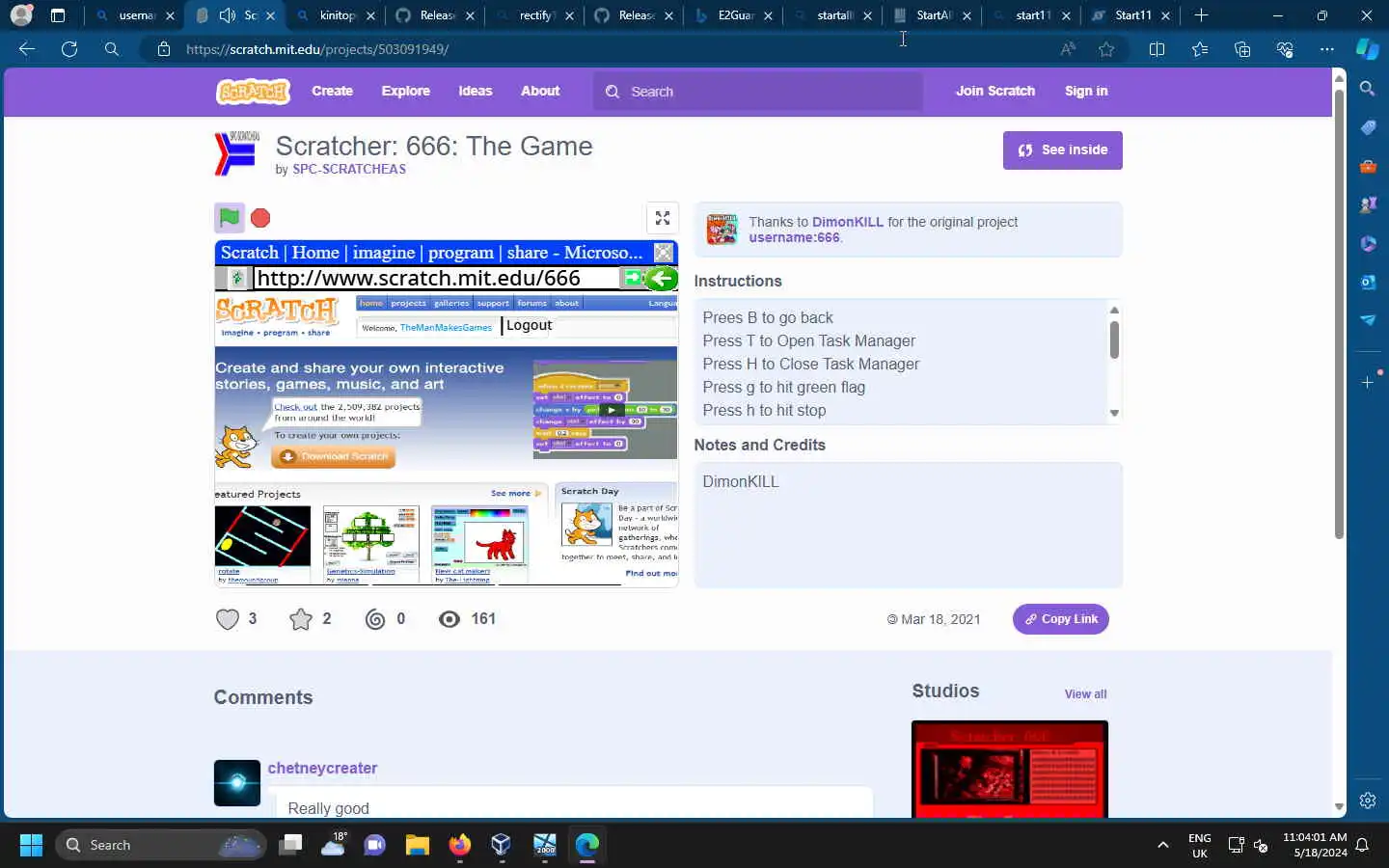Add this page to favorites star
Viewport: 1389px width, 868px height.
pyautogui.click(x=1106, y=49)
